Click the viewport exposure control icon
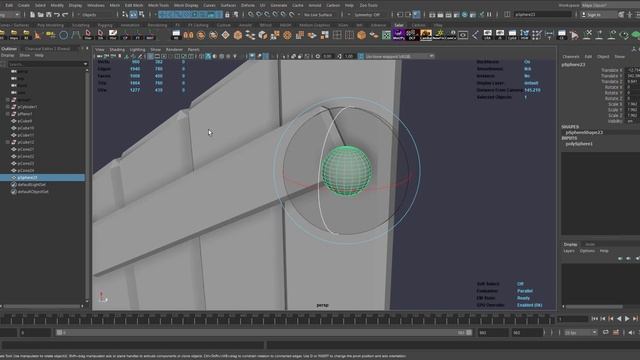This screenshot has width=640, height=360. 318,56
